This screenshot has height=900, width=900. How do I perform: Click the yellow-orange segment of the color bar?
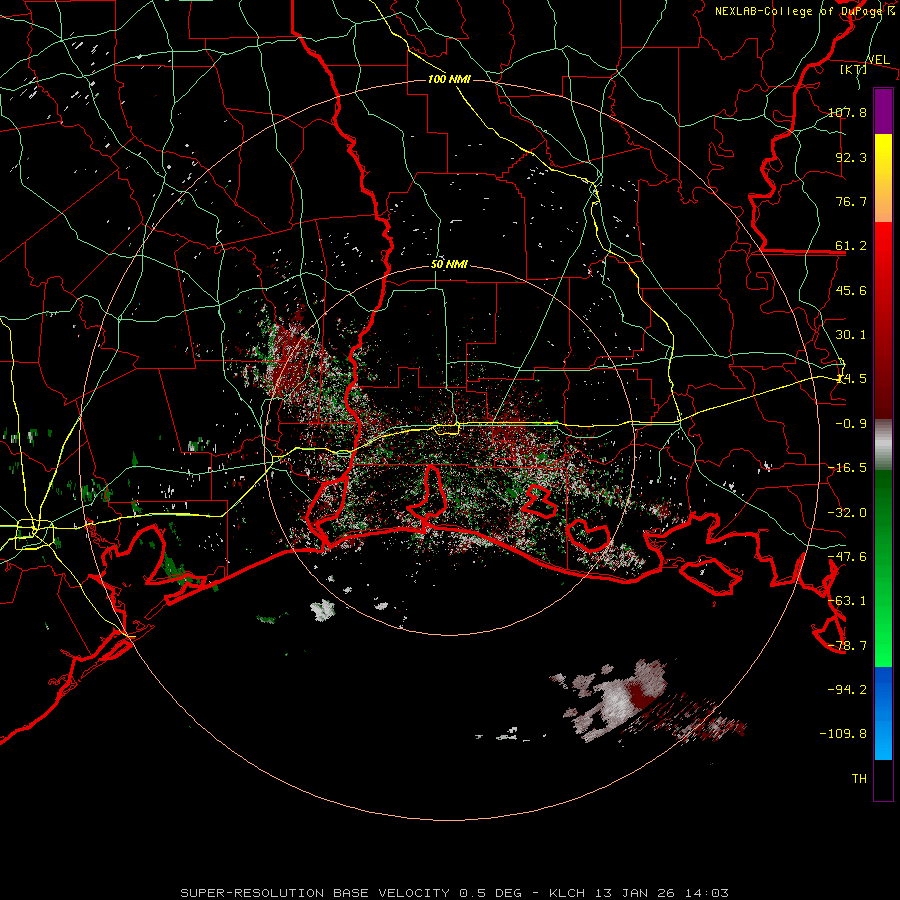coord(883,178)
